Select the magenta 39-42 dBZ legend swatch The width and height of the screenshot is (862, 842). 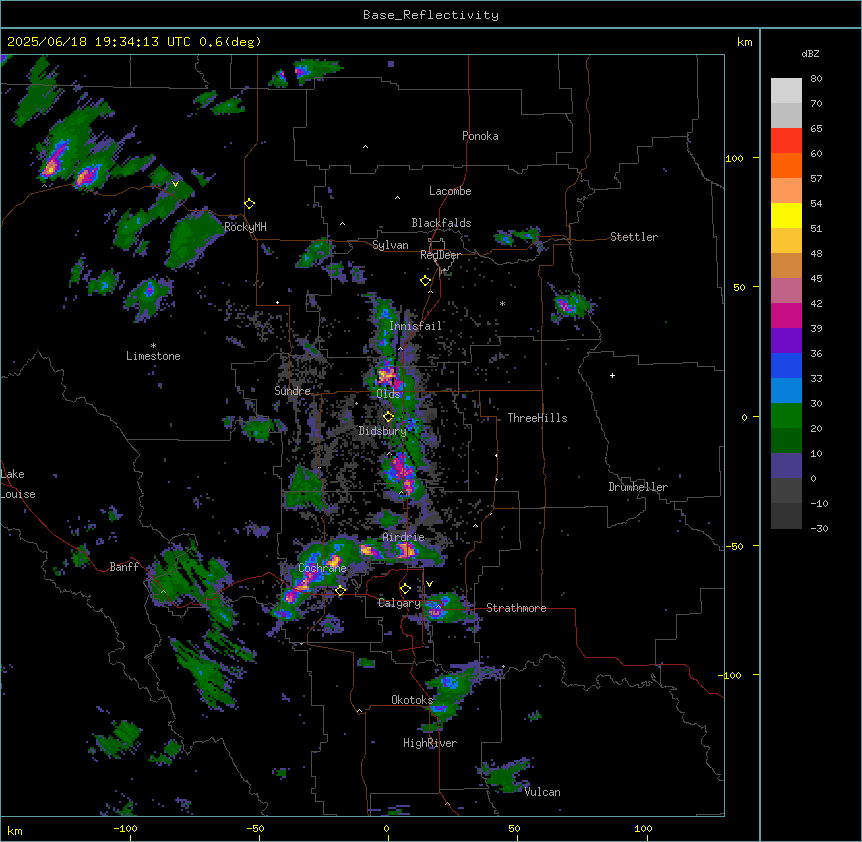(x=786, y=315)
